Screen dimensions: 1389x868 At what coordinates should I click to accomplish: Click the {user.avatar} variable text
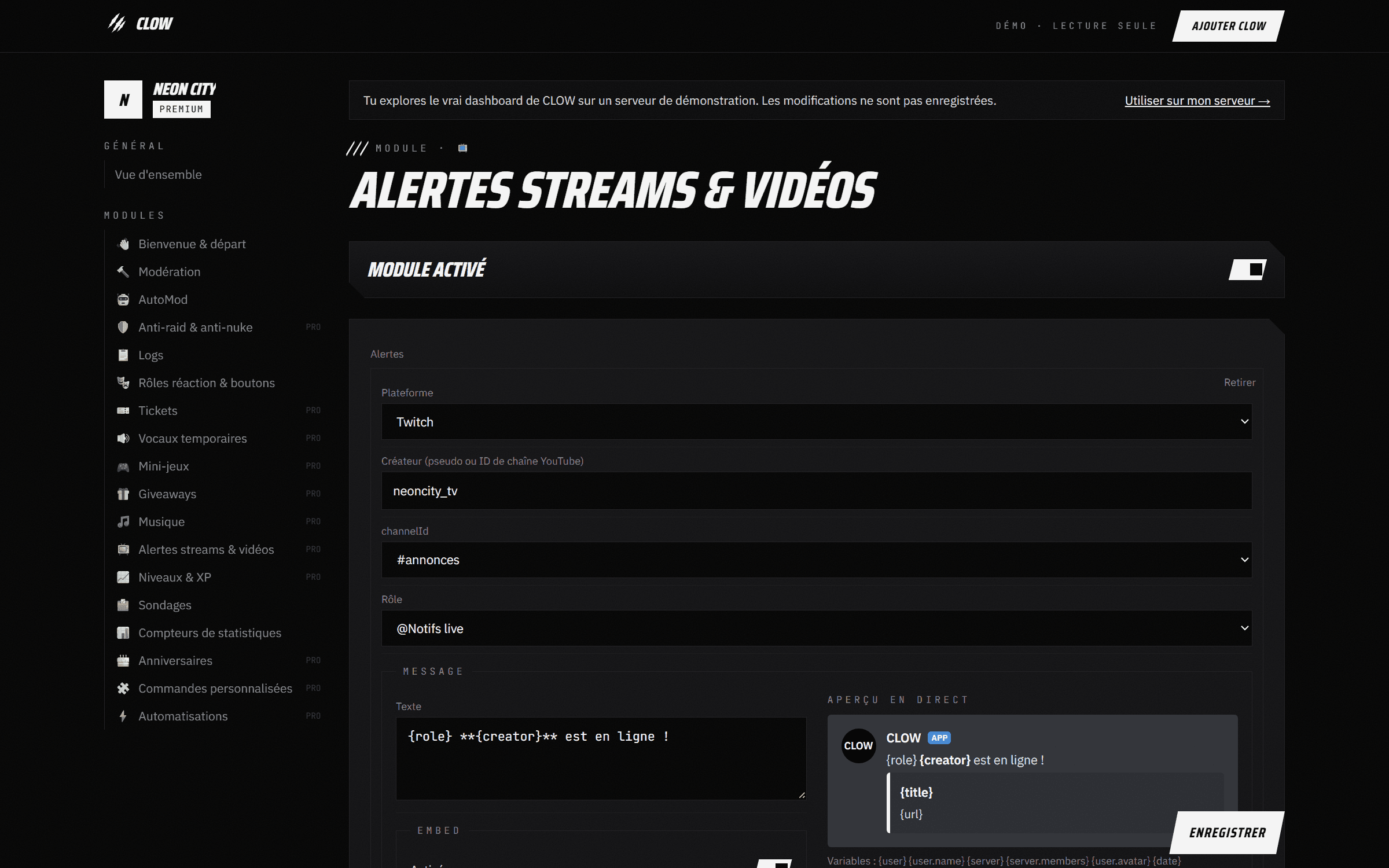coord(1120,861)
